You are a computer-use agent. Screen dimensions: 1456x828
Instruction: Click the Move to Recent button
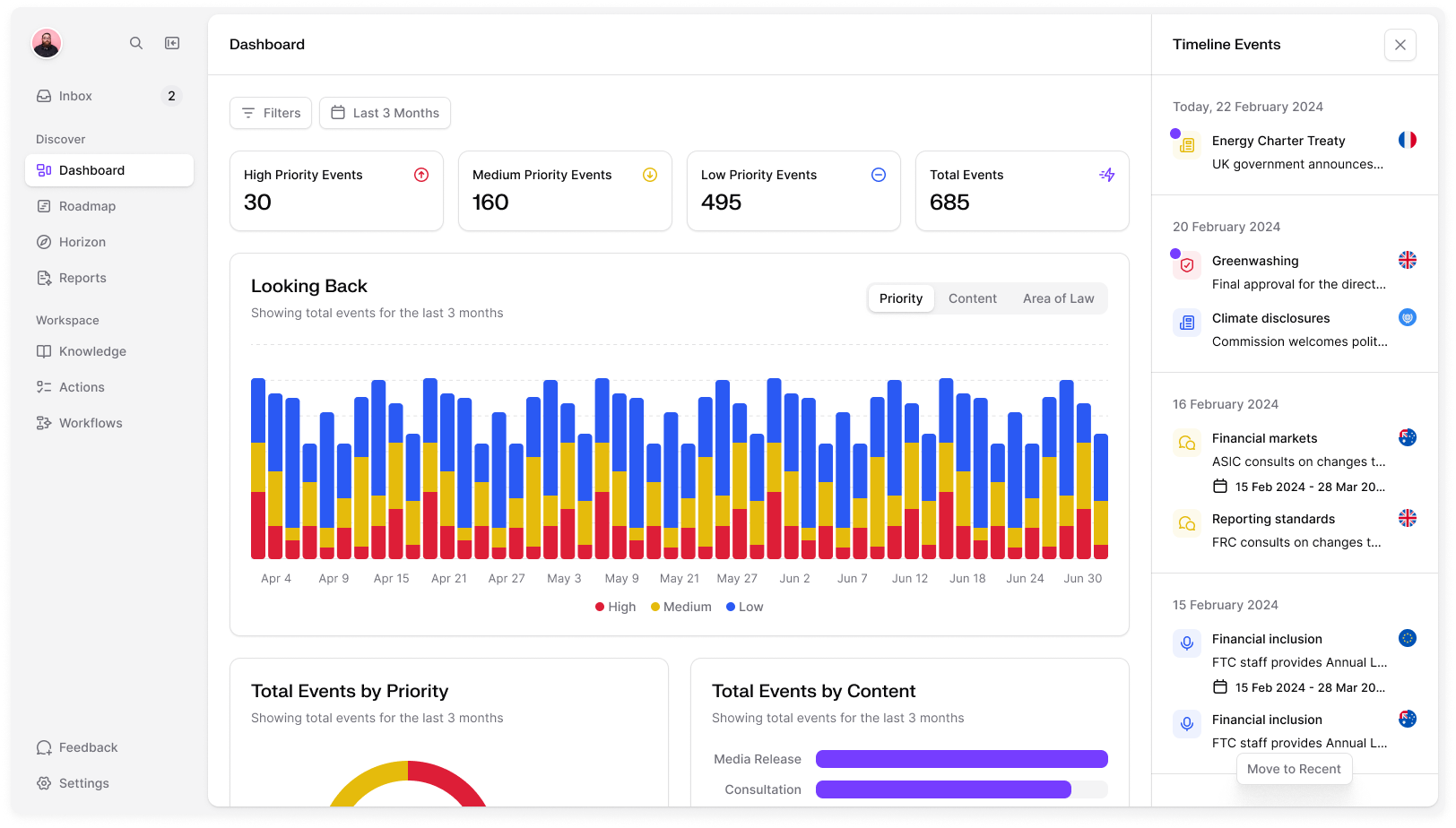point(1294,769)
